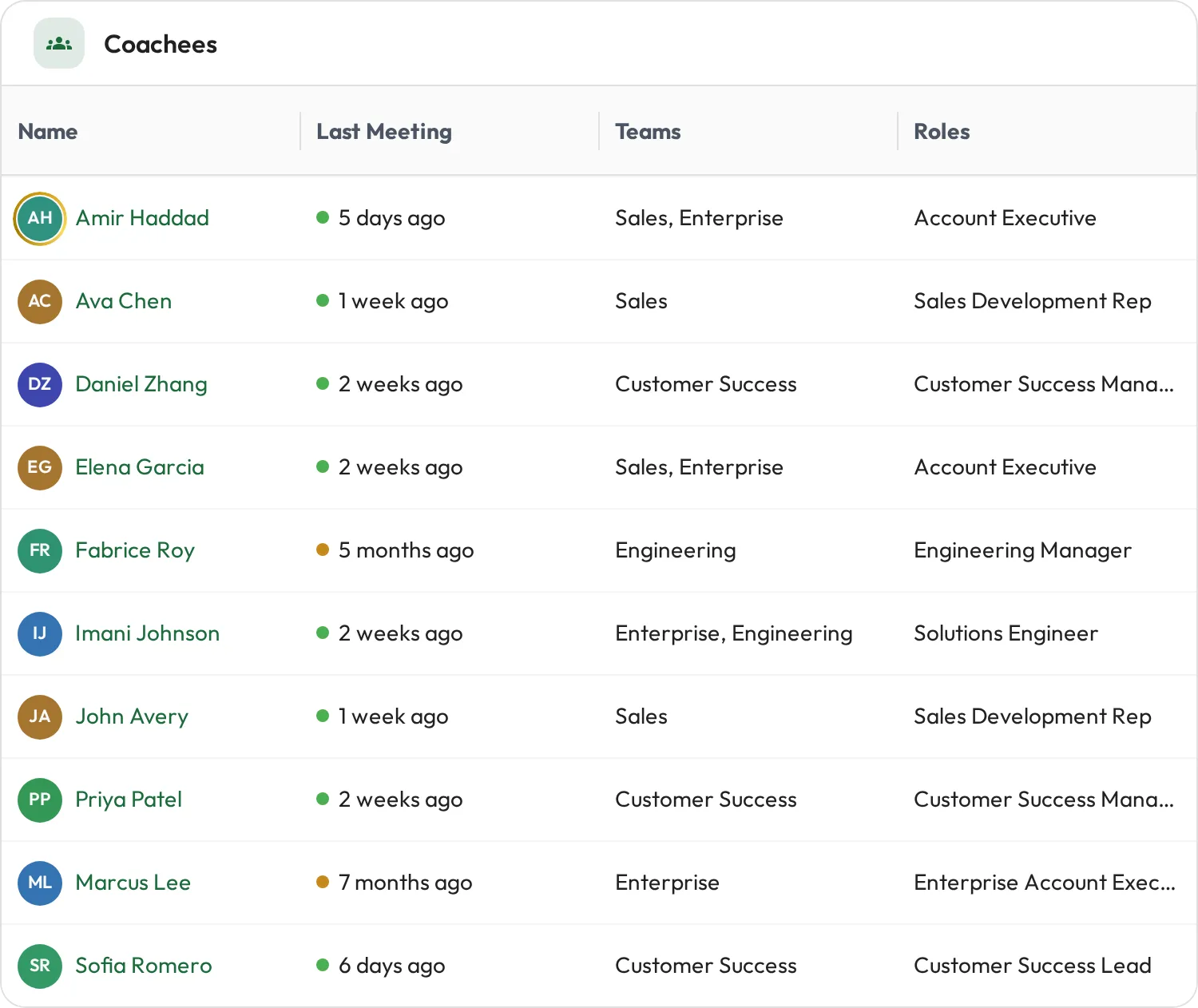Click Elena Garcia's "Account Executive" role
This screenshot has height=1008, width=1198.
[x=1005, y=467]
